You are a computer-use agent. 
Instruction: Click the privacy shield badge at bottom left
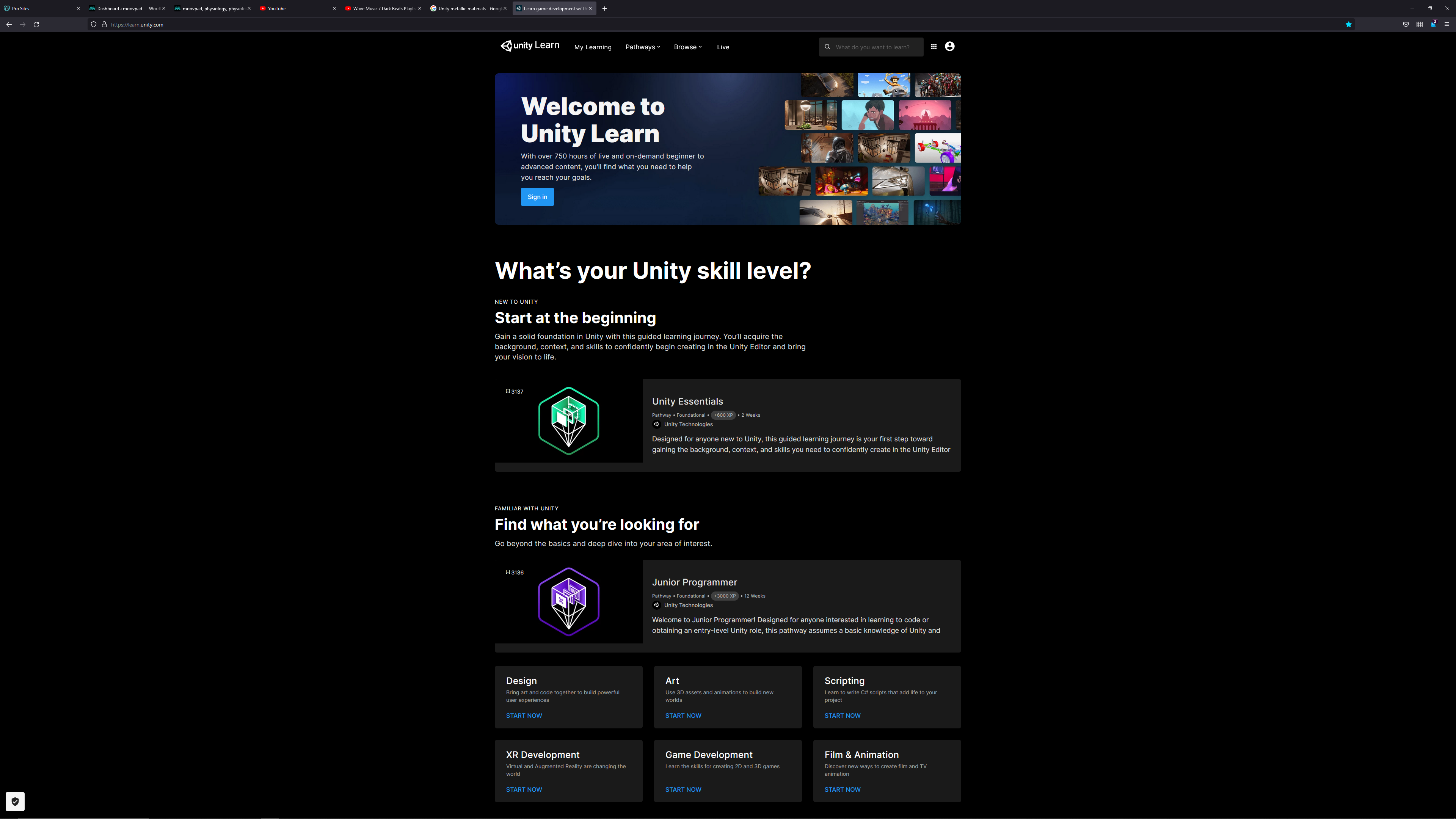(x=15, y=801)
